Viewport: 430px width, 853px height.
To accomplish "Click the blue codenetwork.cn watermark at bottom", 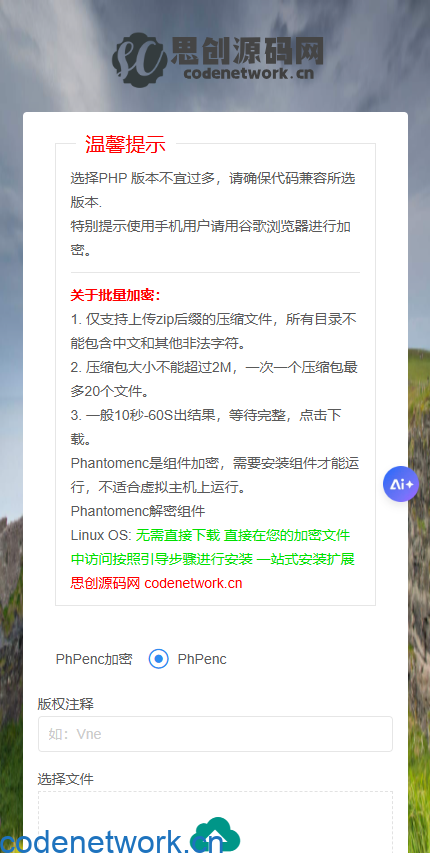I will pos(112,840).
